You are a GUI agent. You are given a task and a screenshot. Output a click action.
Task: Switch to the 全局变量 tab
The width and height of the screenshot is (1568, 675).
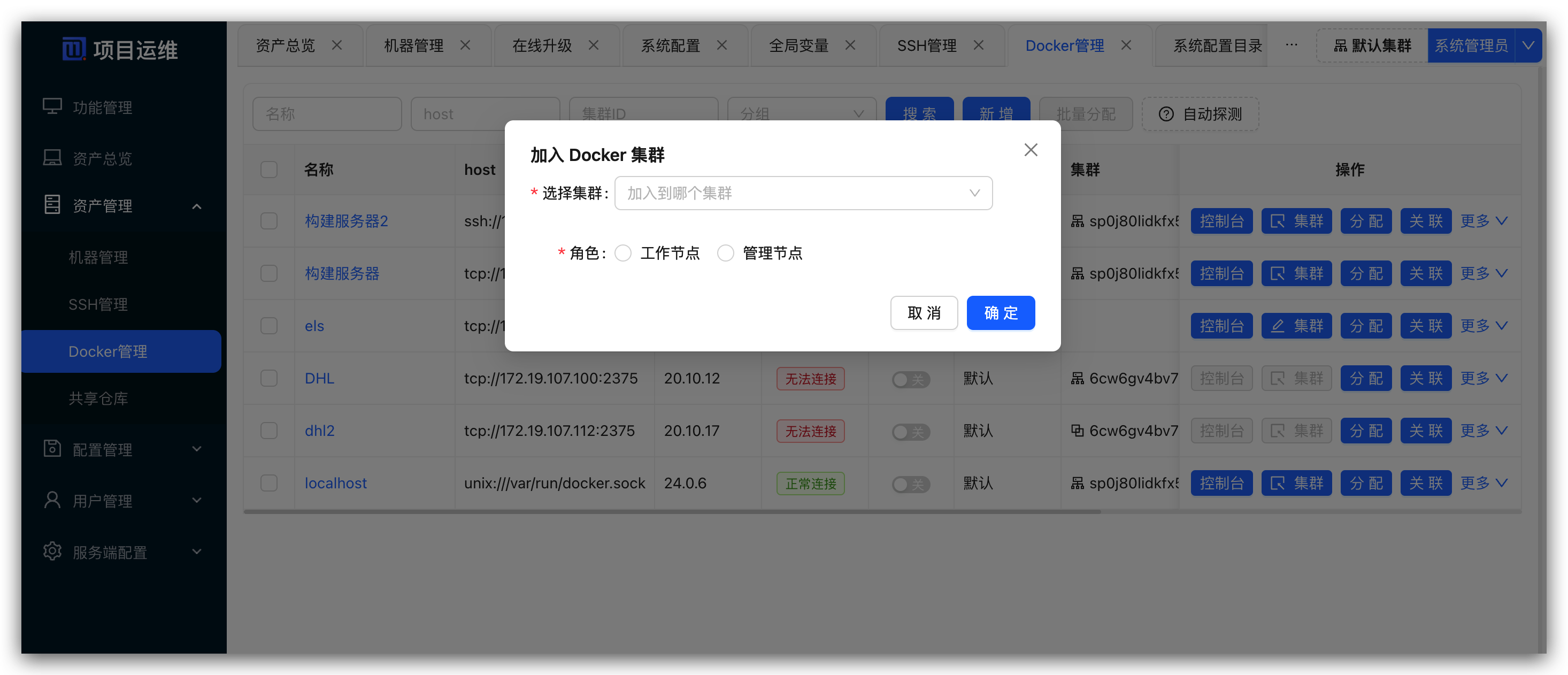click(x=798, y=45)
